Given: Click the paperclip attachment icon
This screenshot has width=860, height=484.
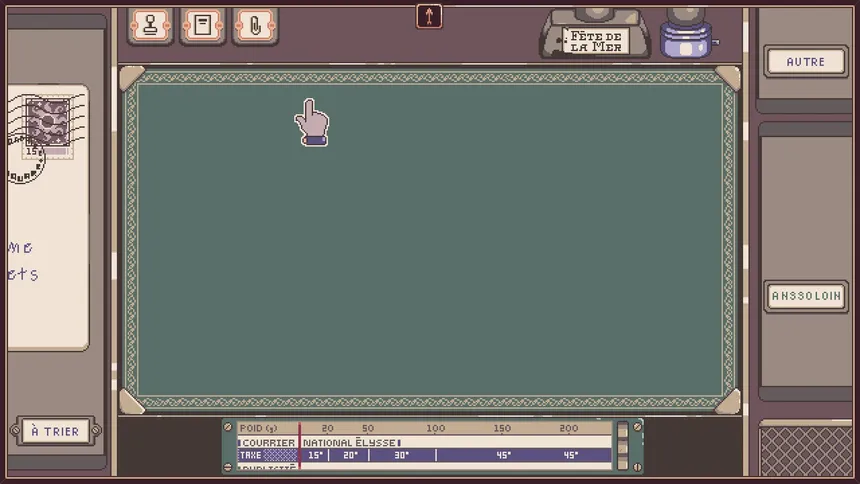Looking at the screenshot, I should pyautogui.click(x=255, y=25).
